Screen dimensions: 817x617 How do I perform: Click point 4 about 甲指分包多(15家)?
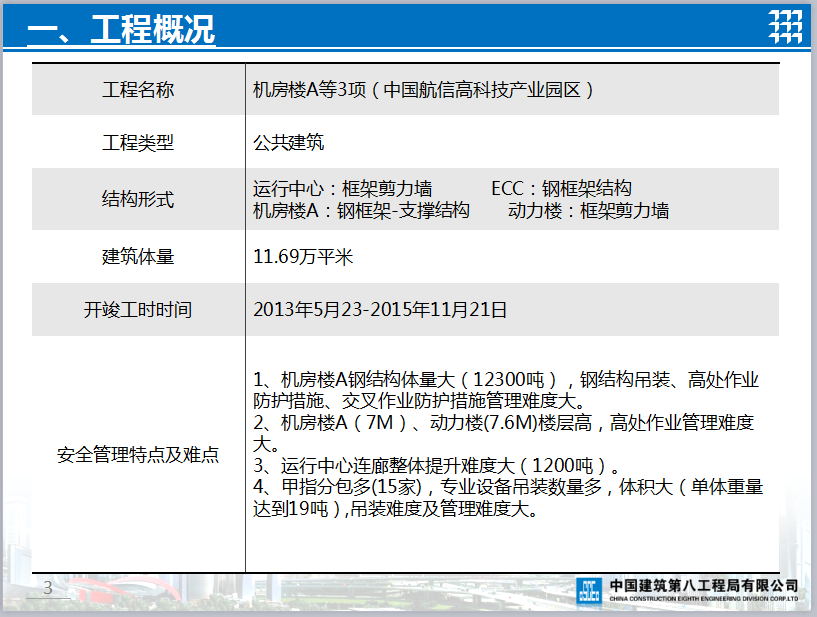tap(508, 498)
